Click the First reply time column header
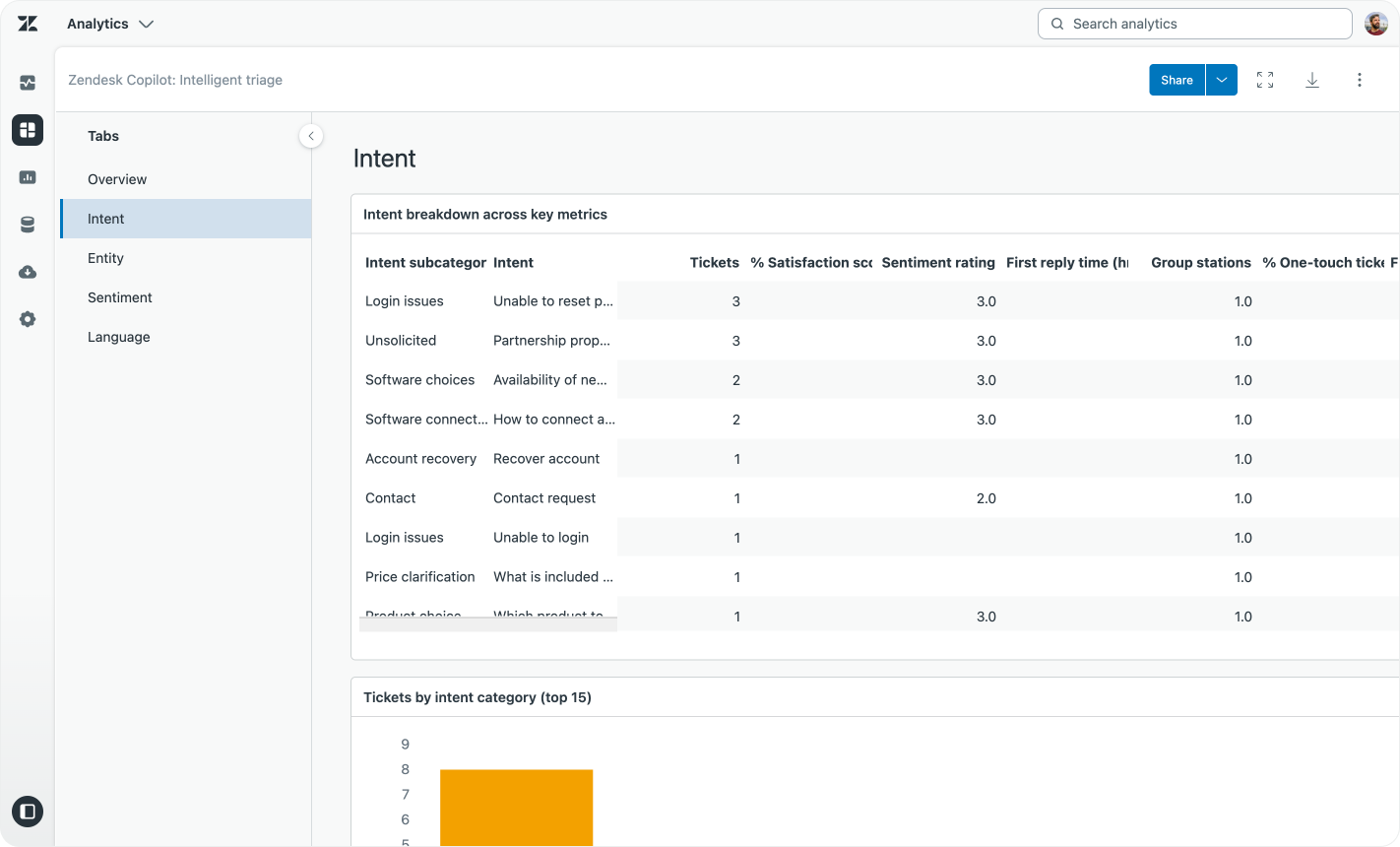1400x847 pixels. coord(1067,262)
